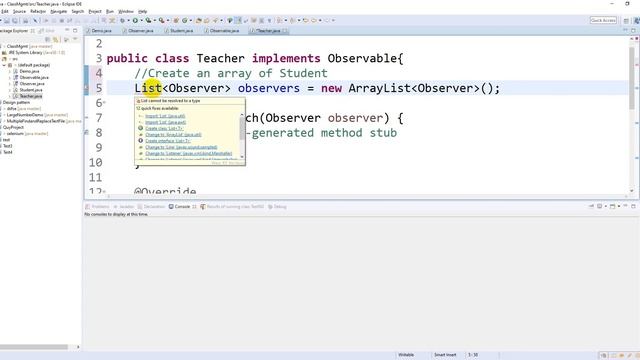Switch to the Demo.java editor tab

point(101,31)
